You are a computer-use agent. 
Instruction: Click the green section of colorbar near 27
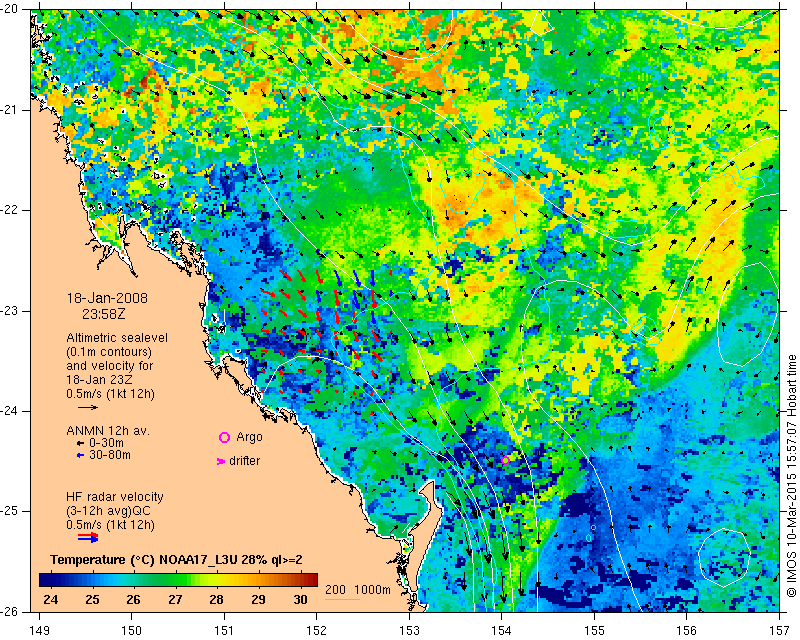tap(175, 580)
